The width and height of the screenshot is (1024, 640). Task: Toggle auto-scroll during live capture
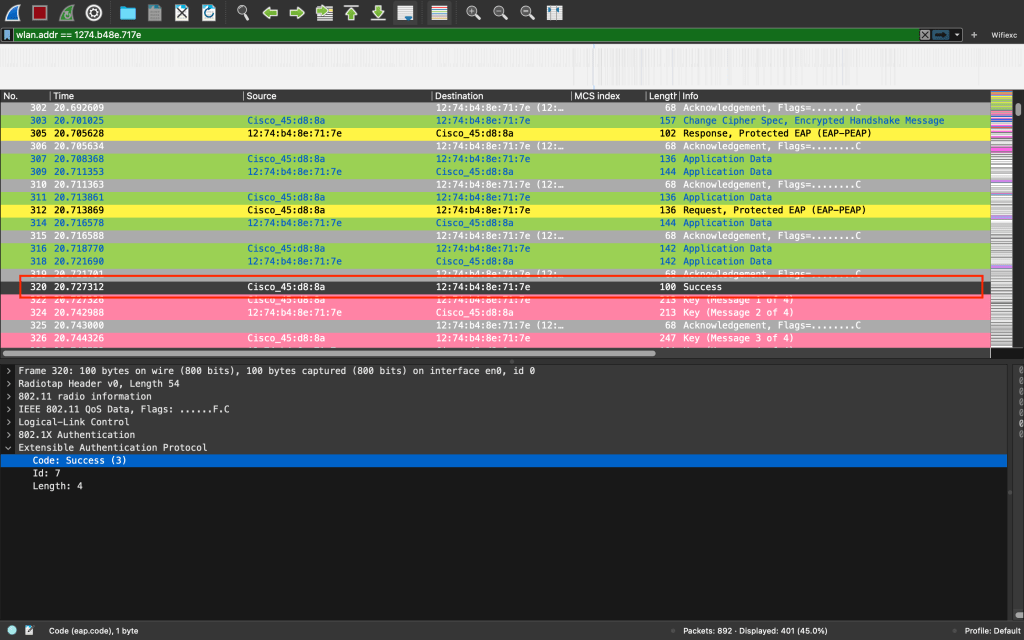[x=405, y=13]
